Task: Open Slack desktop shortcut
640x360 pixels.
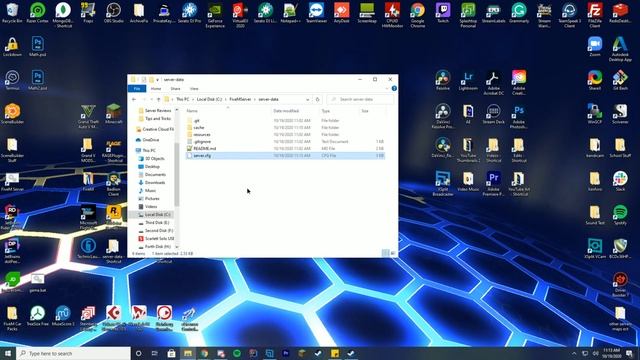Action: pos(620,181)
